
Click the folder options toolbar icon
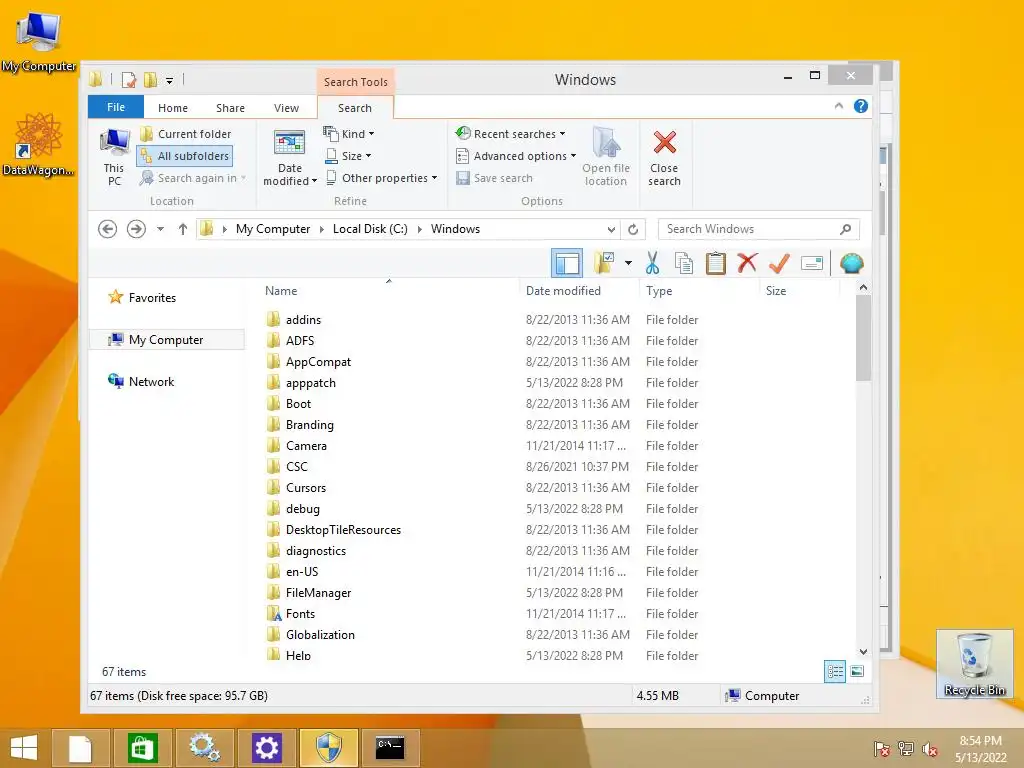605,263
